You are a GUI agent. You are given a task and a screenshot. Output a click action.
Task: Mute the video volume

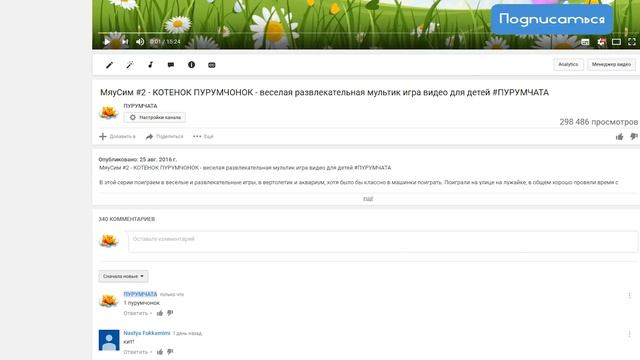coord(140,42)
